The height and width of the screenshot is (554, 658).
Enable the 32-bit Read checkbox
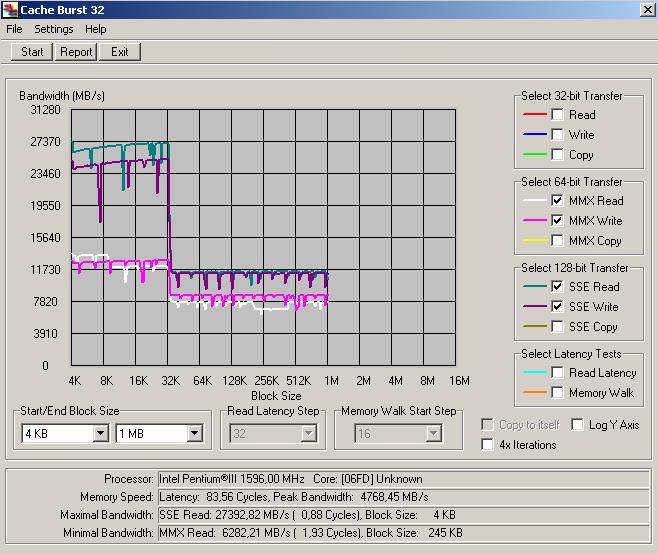pyautogui.click(x=557, y=114)
